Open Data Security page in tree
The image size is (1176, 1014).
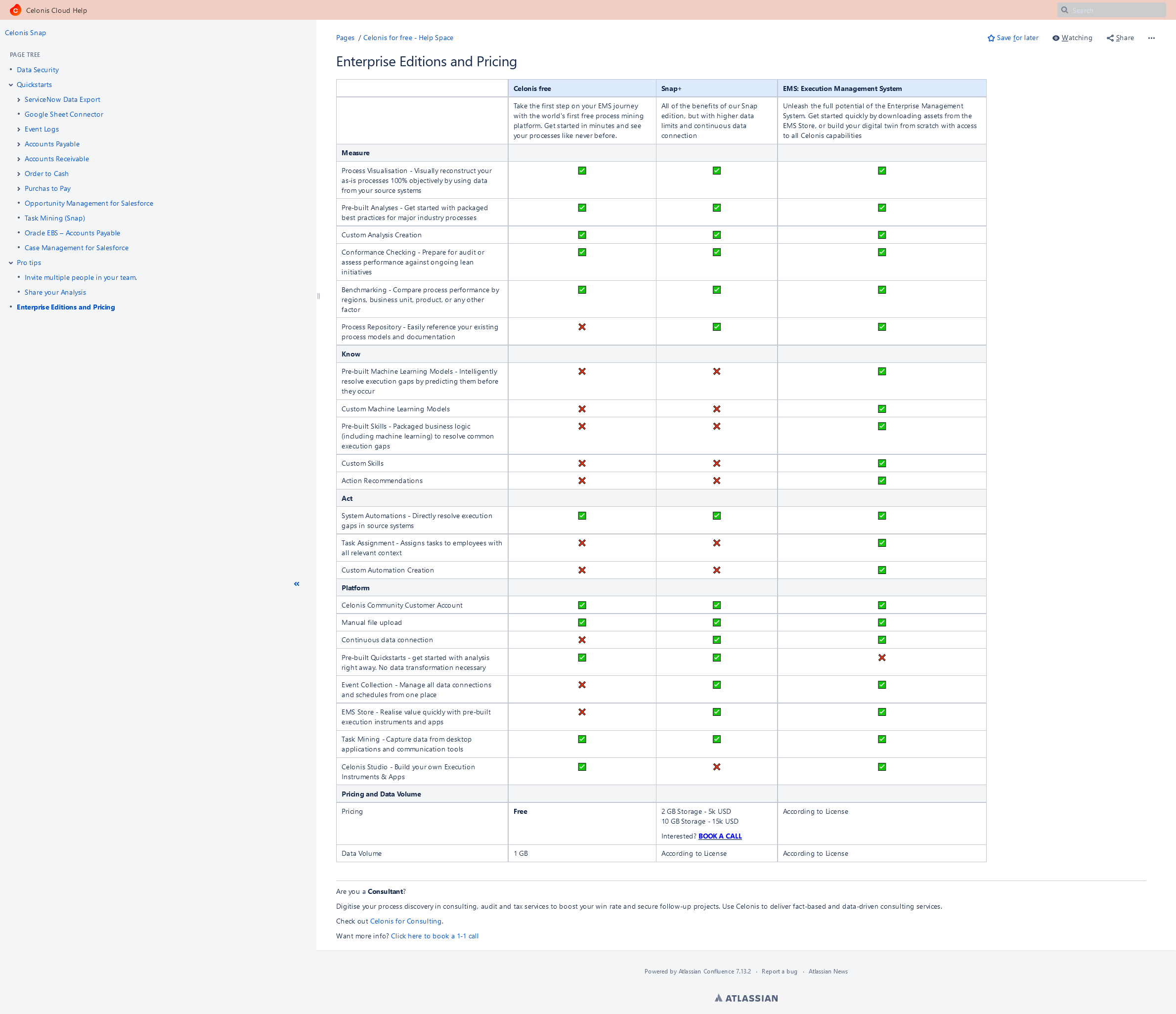38,70
